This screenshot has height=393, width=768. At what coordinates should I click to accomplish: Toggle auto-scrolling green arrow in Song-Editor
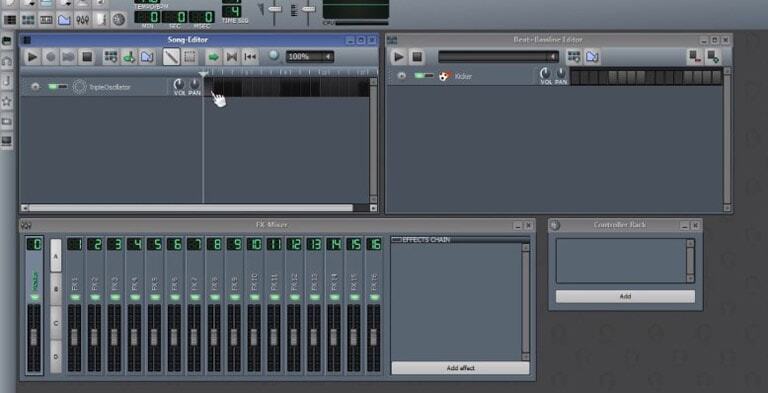[x=214, y=57]
